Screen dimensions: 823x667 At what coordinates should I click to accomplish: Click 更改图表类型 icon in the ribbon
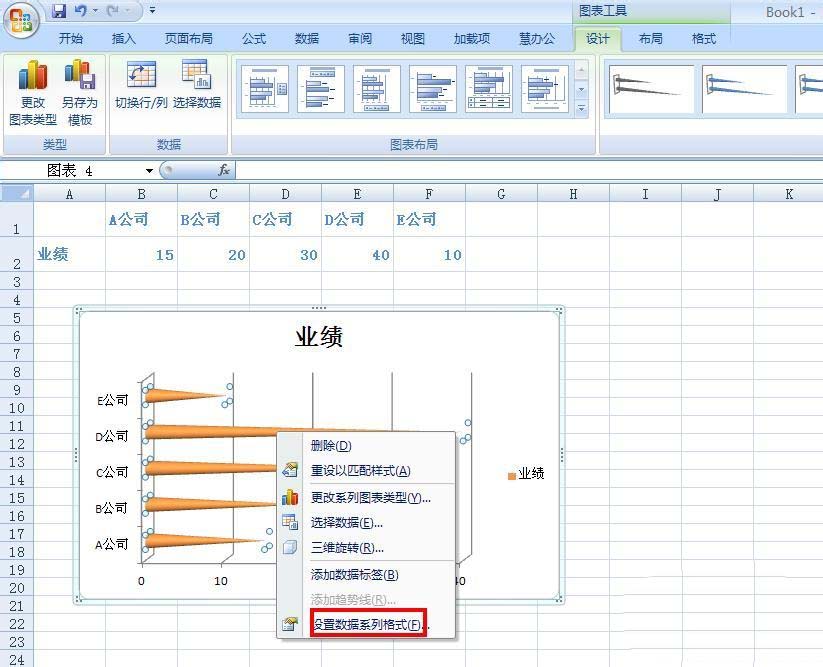(33, 76)
